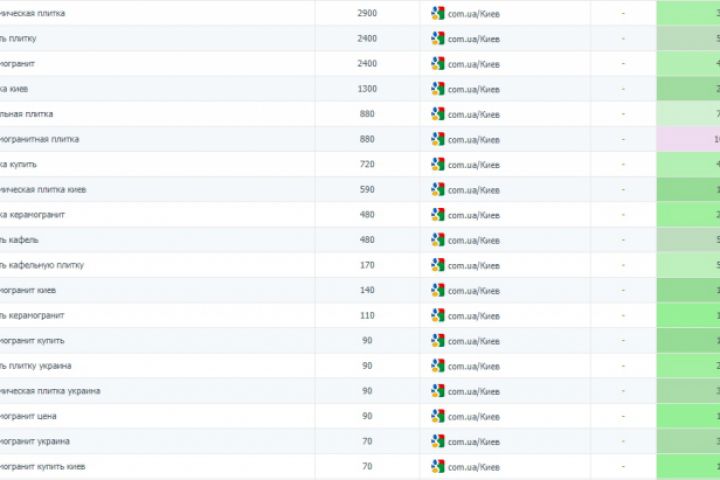
Task: Click the frequency value 2900
Action: [x=367, y=13]
